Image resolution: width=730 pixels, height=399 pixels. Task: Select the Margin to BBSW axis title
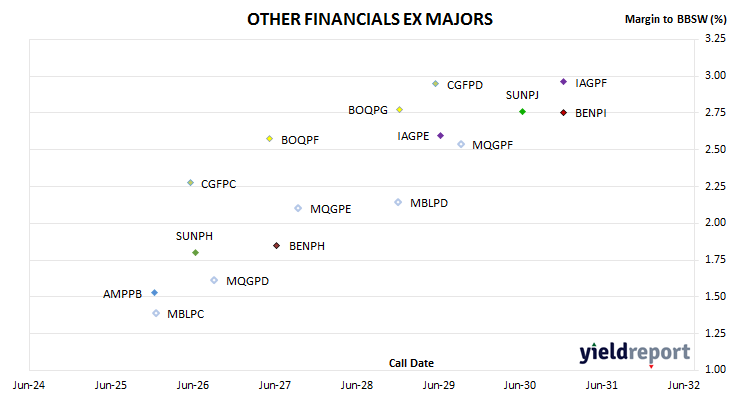coord(675,19)
